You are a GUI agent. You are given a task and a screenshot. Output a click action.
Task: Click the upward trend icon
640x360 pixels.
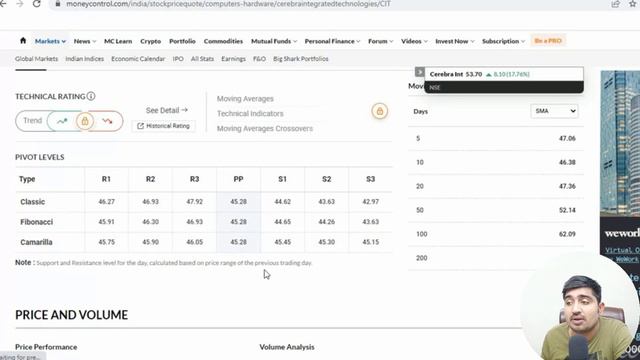pyautogui.click(x=62, y=121)
